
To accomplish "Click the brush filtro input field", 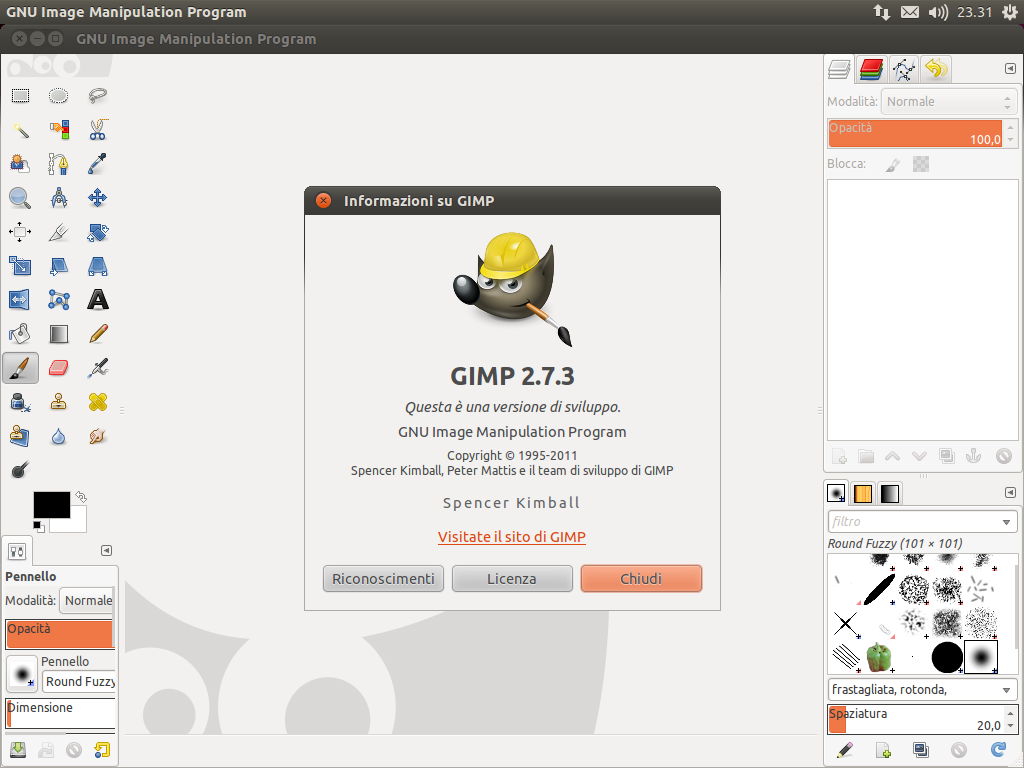I will [x=913, y=522].
